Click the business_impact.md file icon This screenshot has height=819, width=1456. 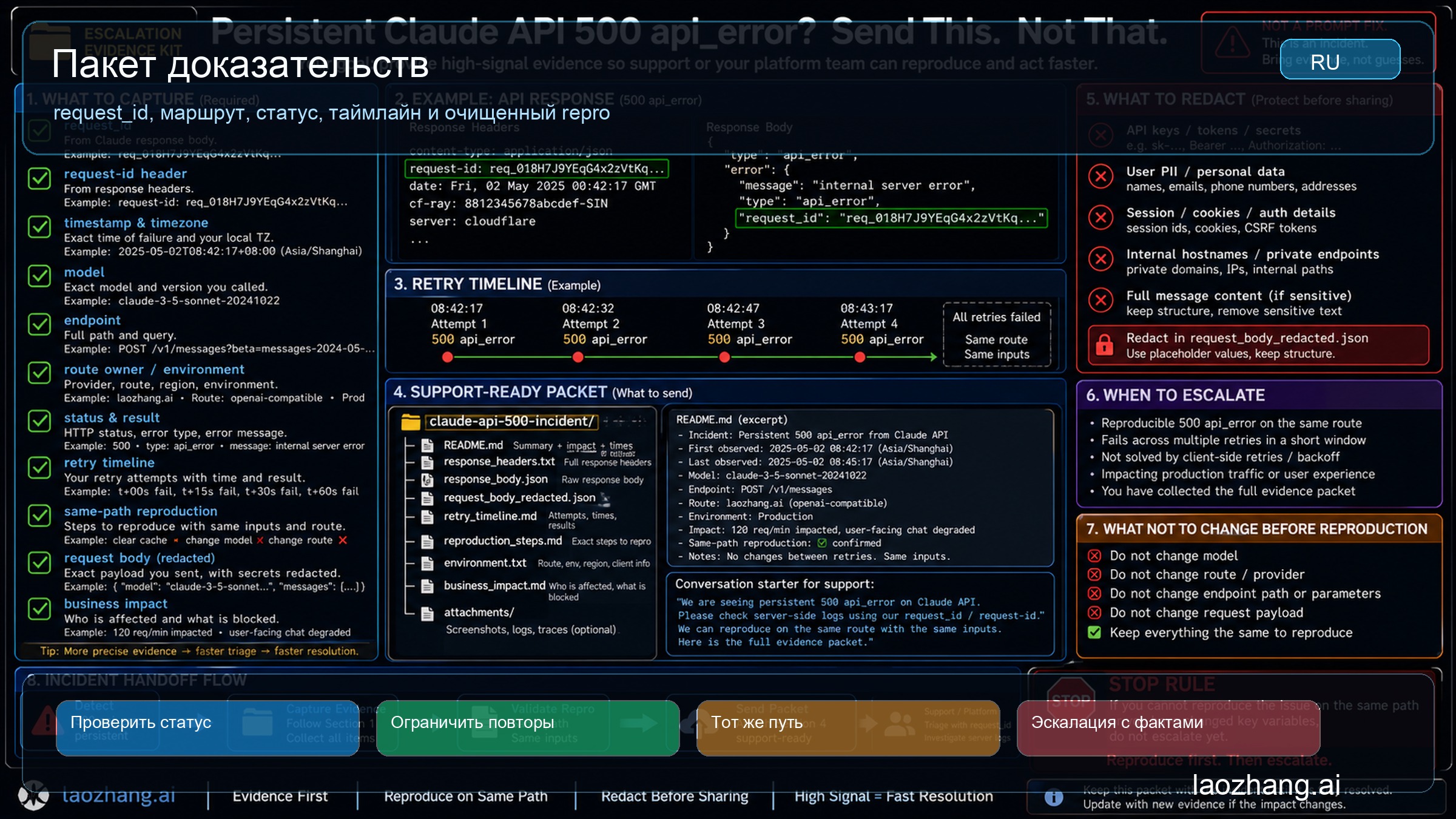tap(428, 586)
